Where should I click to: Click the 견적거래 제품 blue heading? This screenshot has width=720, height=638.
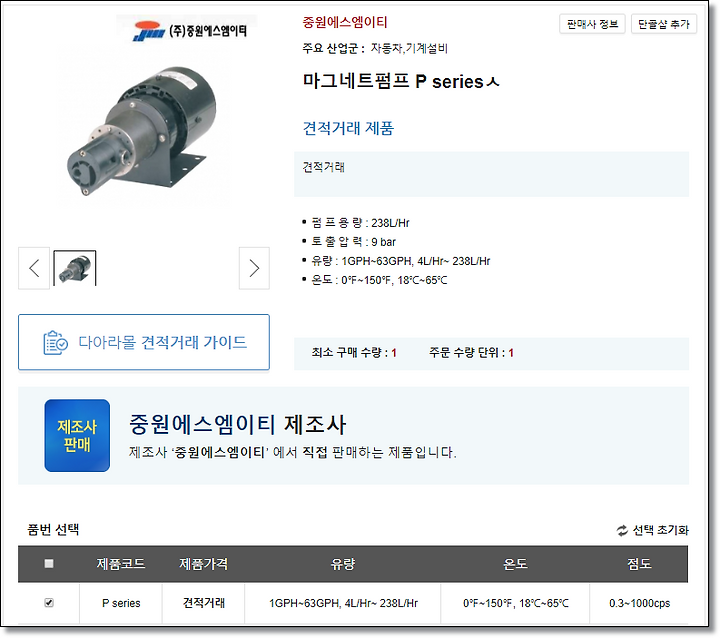point(348,128)
